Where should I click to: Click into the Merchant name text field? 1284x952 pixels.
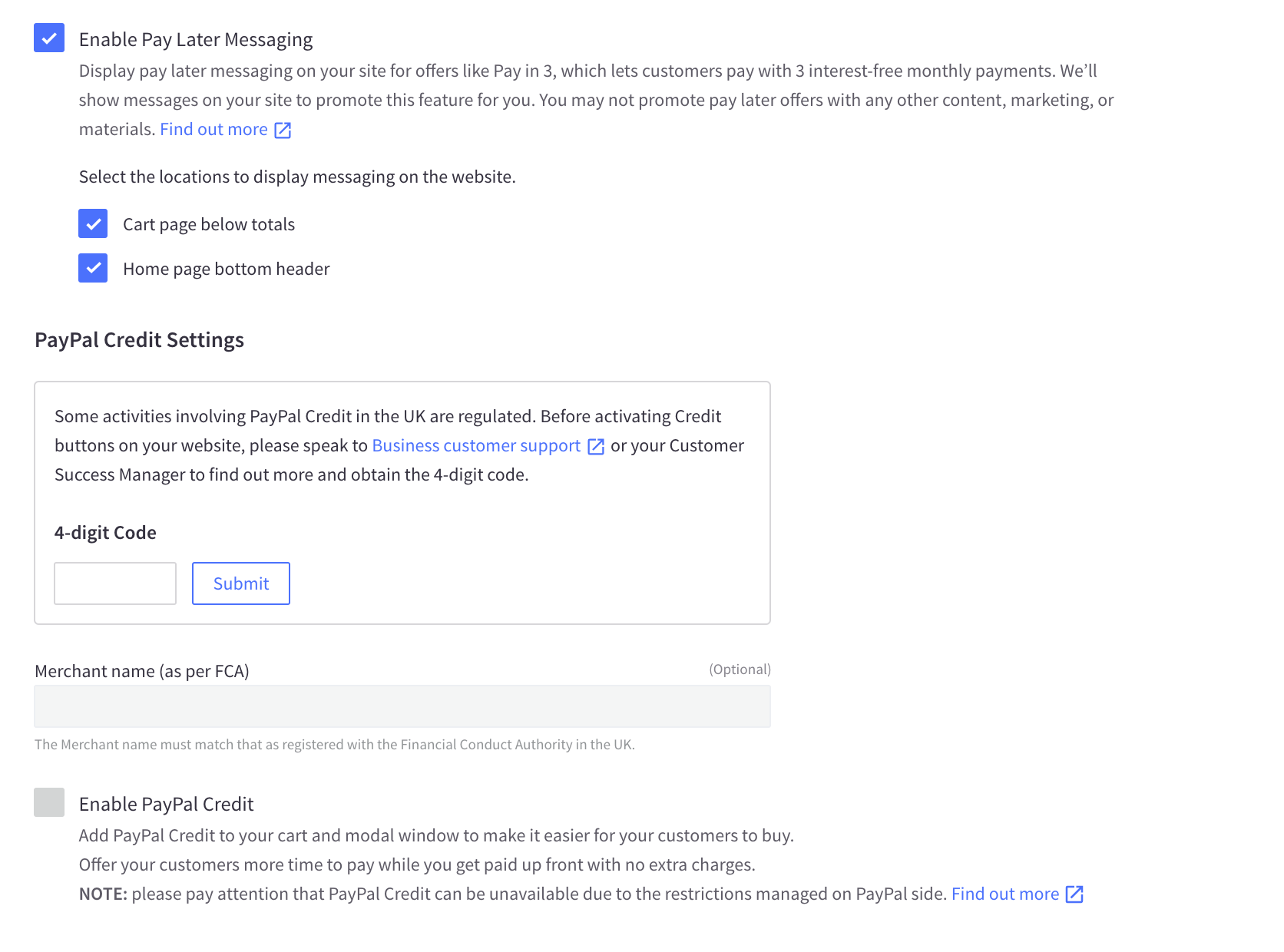click(x=402, y=706)
